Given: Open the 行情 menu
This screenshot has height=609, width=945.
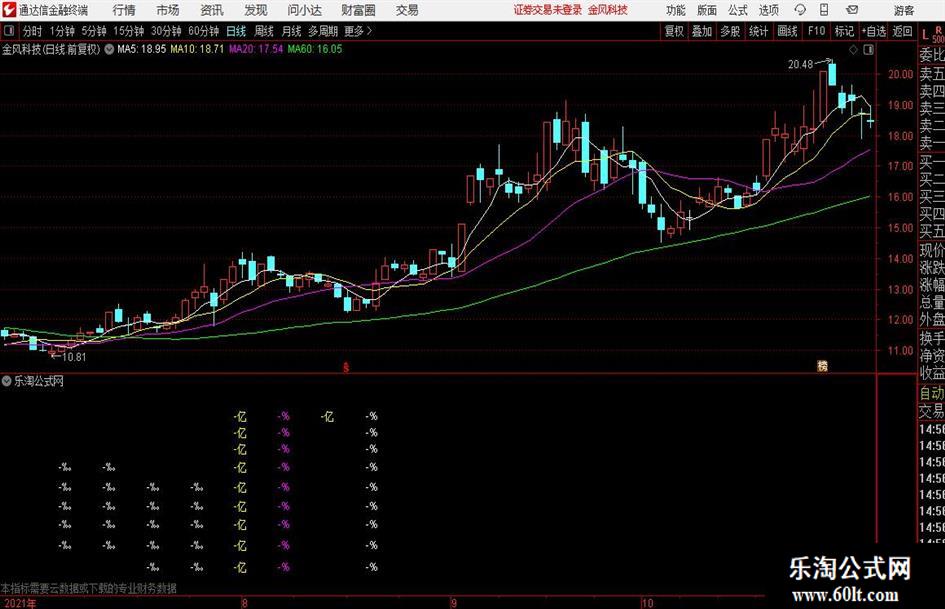Looking at the screenshot, I should pyautogui.click(x=124, y=10).
